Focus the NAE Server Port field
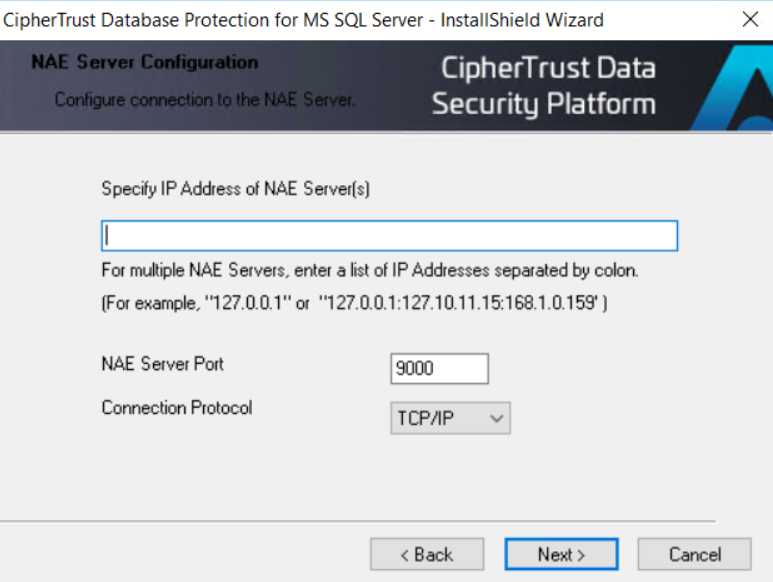 coord(439,368)
